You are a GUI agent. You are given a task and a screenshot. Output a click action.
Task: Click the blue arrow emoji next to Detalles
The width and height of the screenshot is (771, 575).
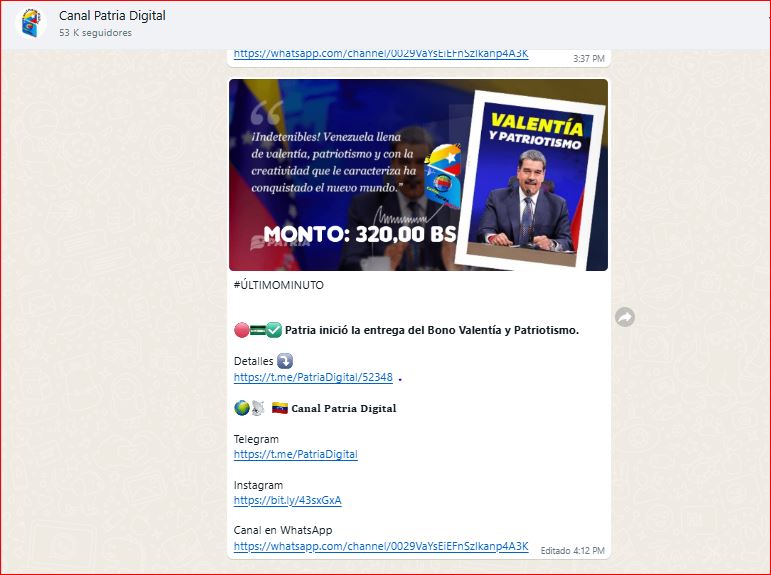285,361
